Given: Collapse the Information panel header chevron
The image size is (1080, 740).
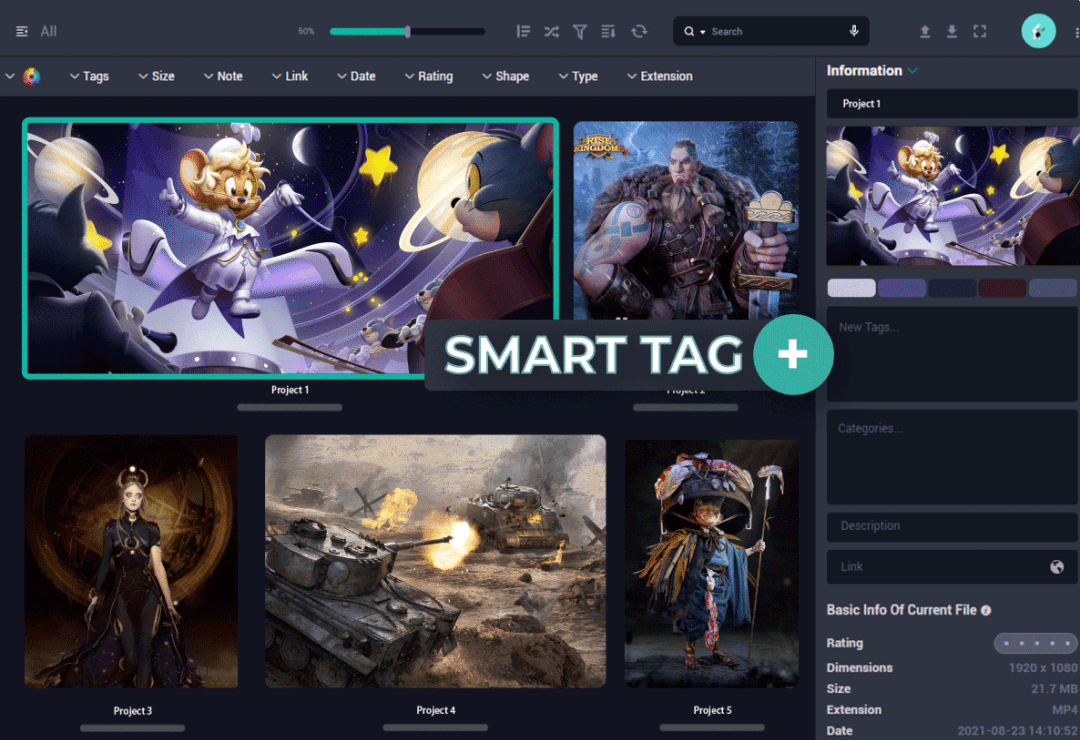Looking at the screenshot, I should [x=913, y=70].
